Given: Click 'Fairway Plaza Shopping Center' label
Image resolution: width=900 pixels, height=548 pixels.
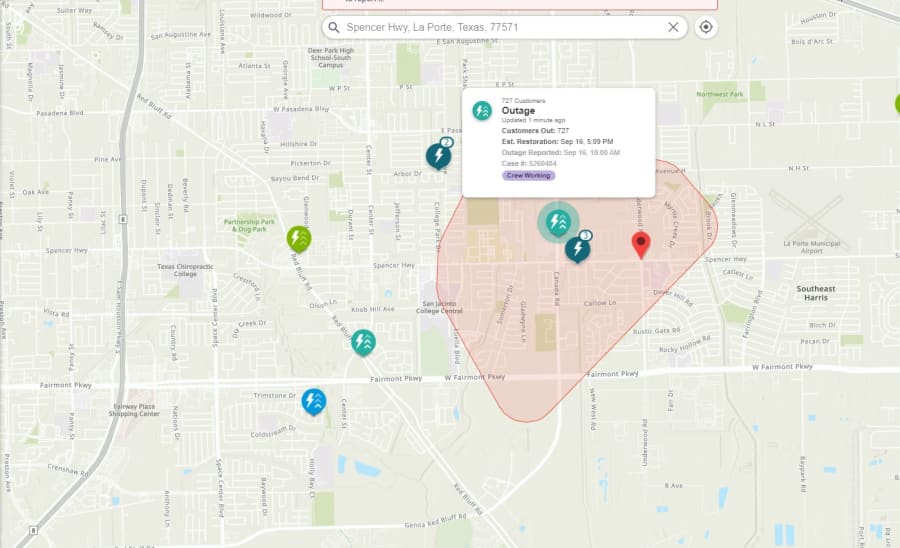Looking at the screenshot, I should [134, 410].
